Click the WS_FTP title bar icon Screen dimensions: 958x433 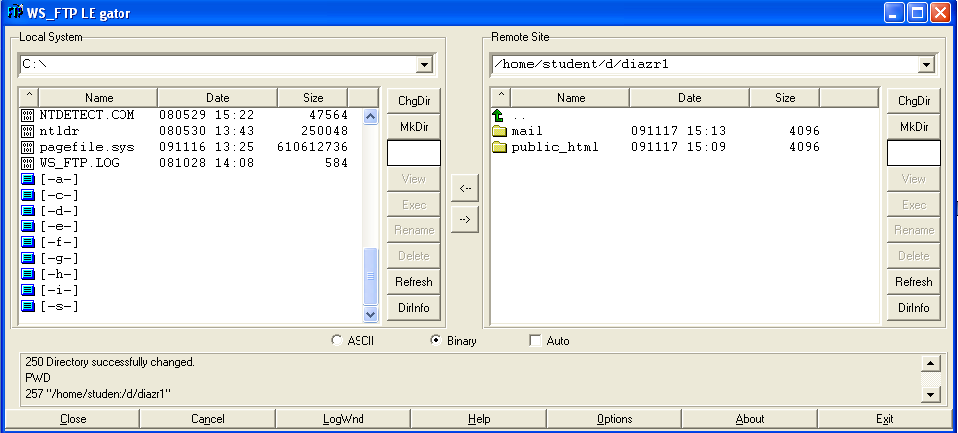click(x=15, y=12)
